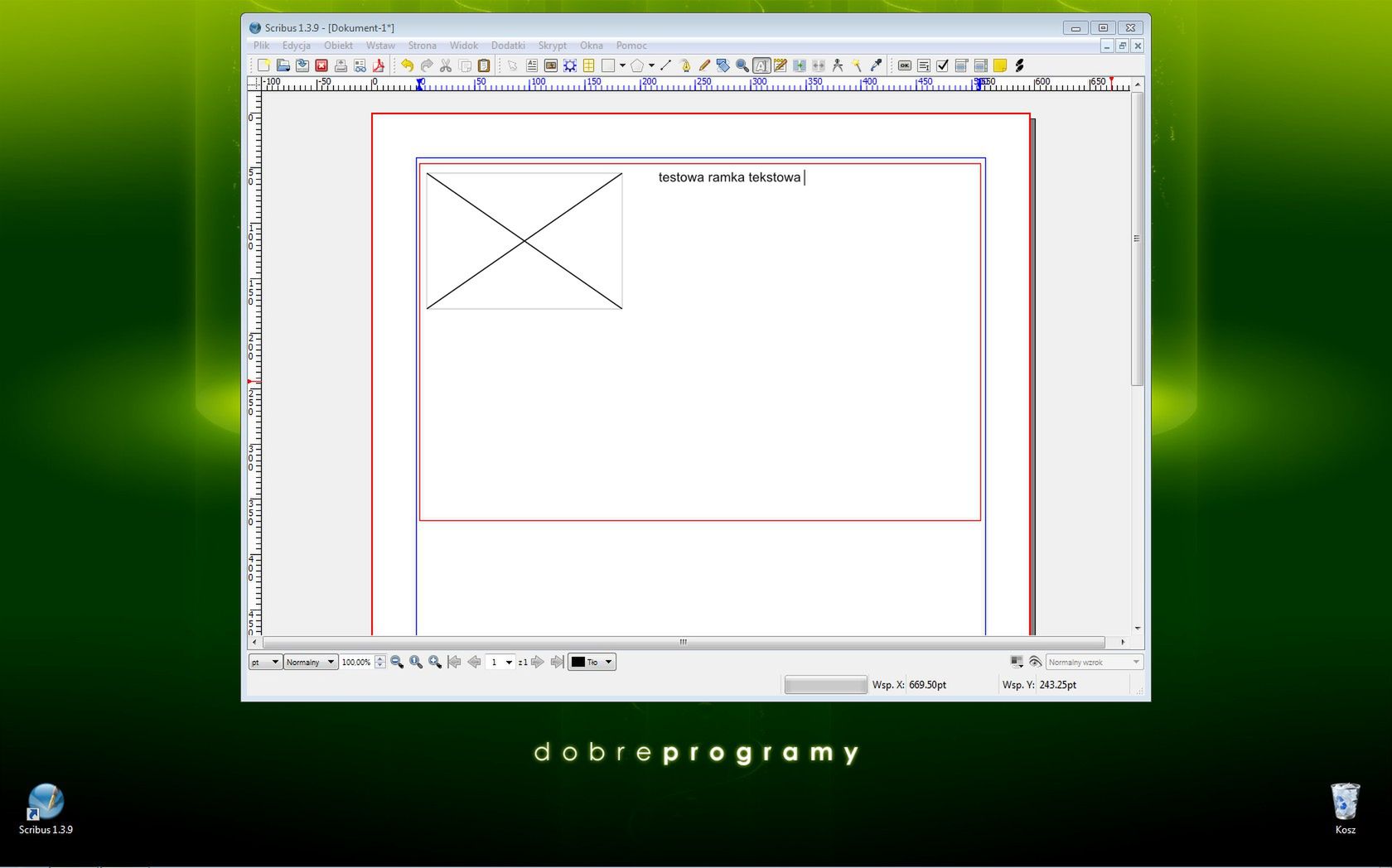
Task: Open a document using the folder icon
Action: 283,65
